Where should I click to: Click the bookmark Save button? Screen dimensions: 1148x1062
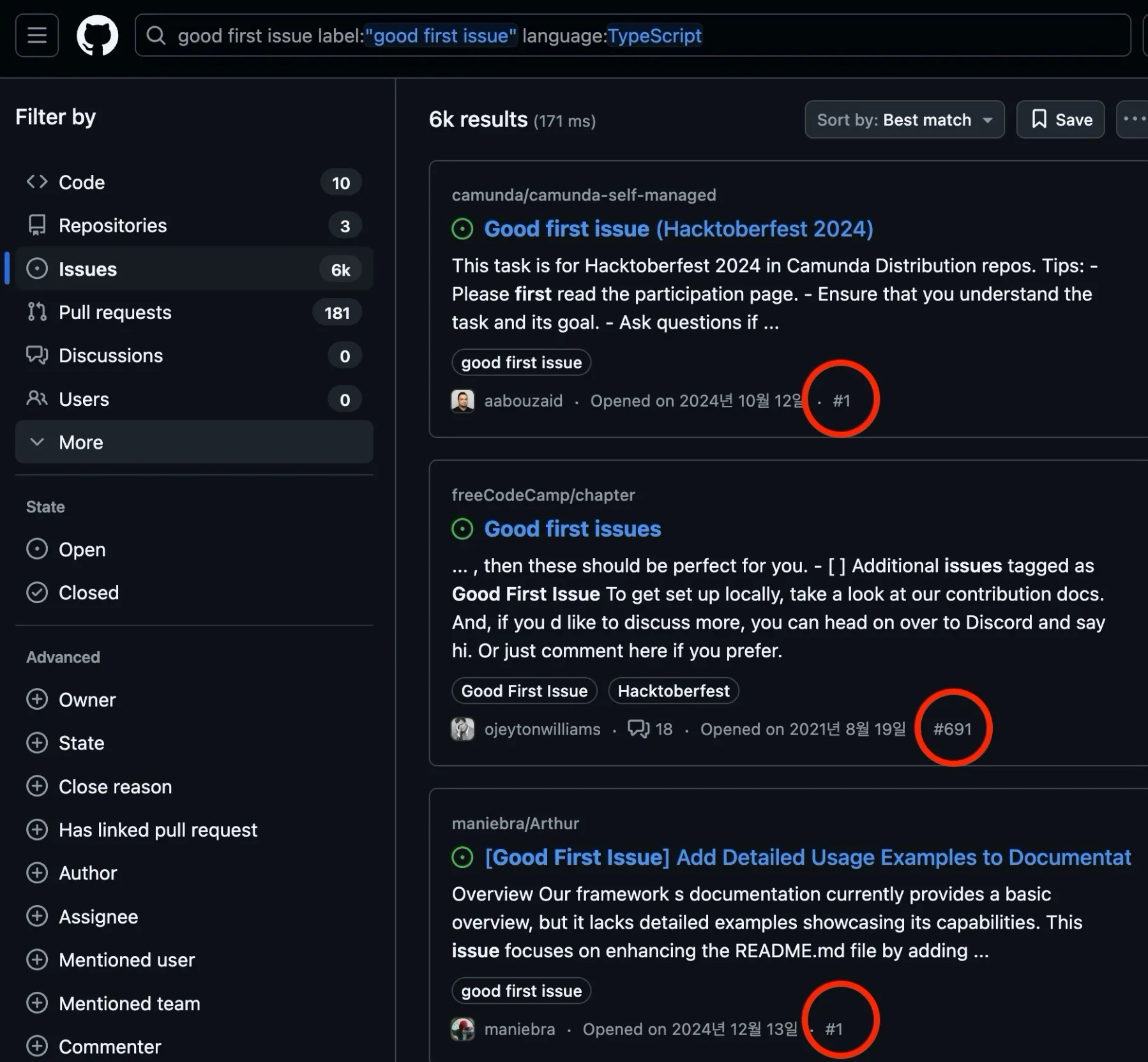click(x=1061, y=119)
